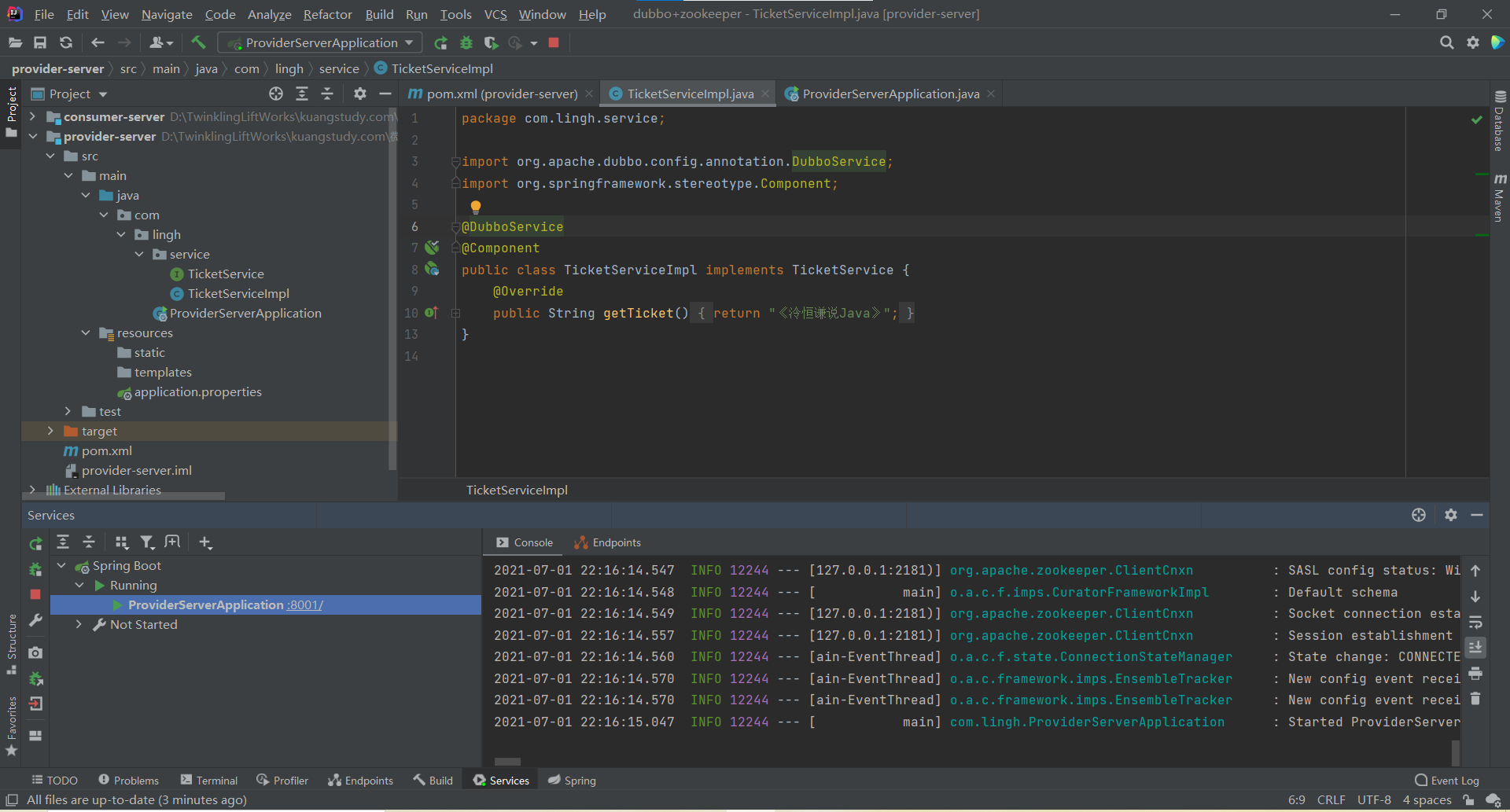Click the camera thread dump icon
This screenshot has width=1510, height=812.
point(35,652)
